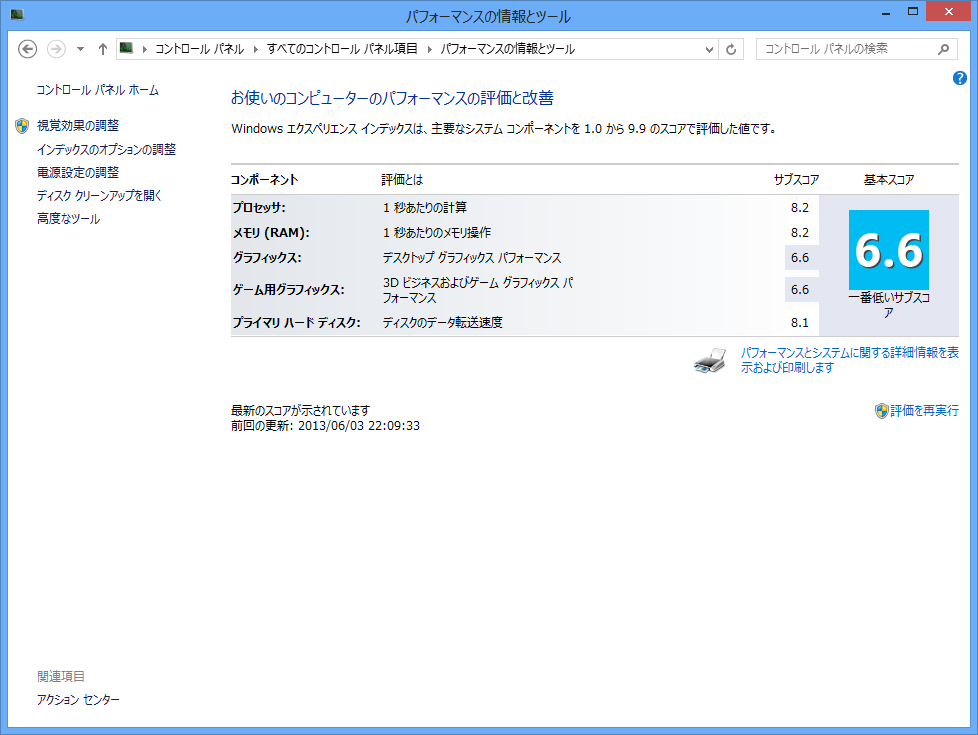Close the window
Image resolution: width=978 pixels, height=735 pixels.
point(949,11)
